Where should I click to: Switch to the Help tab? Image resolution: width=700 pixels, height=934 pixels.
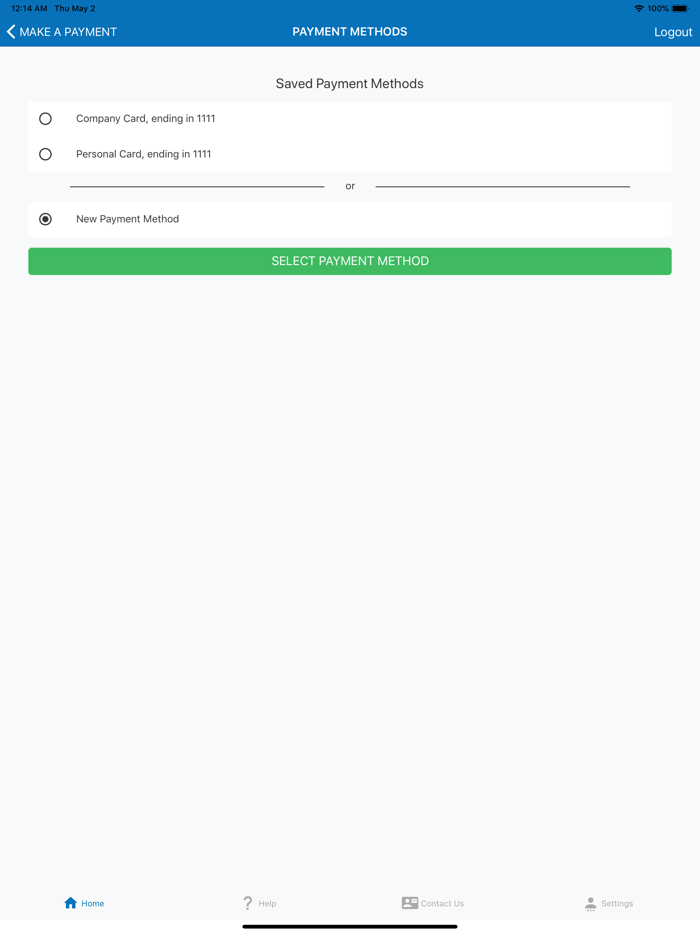259,903
